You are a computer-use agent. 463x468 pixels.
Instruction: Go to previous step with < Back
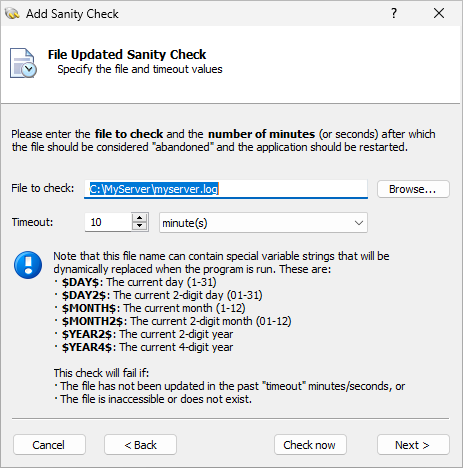click(140, 445)
